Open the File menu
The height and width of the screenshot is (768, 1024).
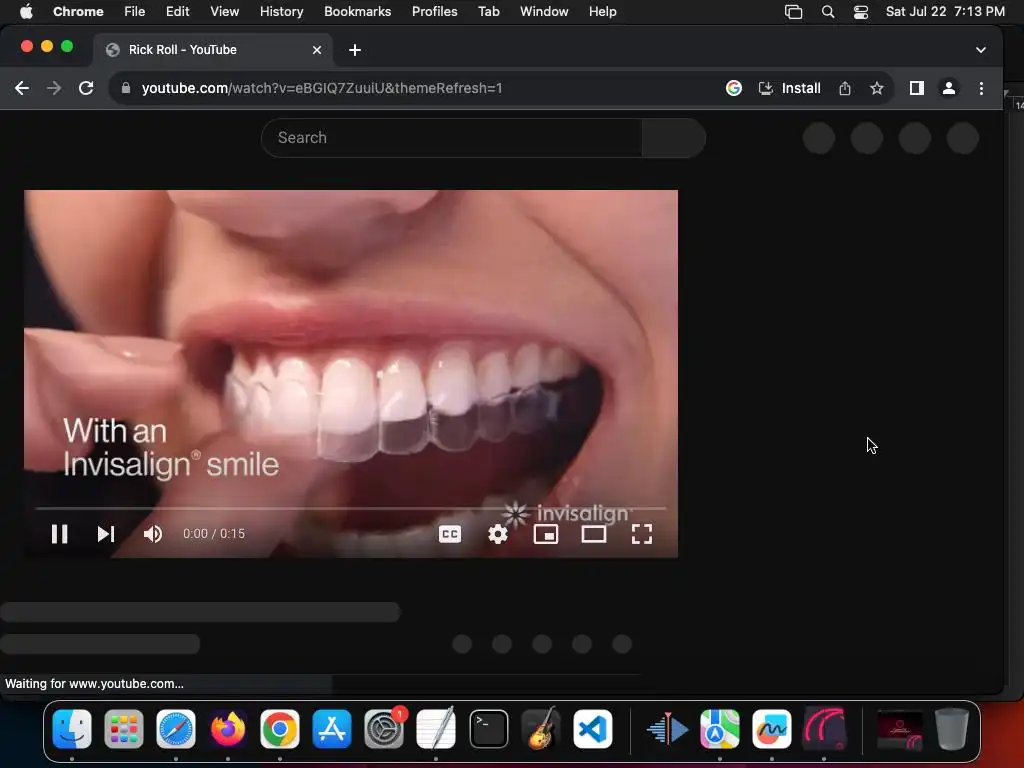135,11
